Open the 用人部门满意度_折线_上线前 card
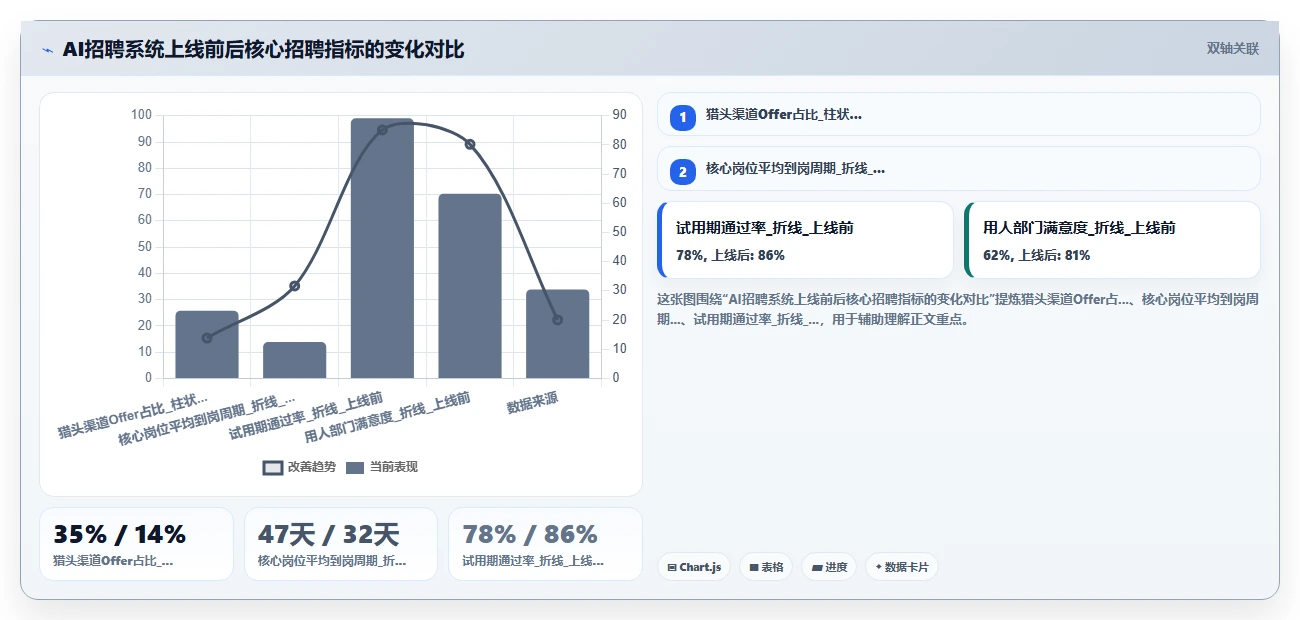 (x=1112, y=240)
